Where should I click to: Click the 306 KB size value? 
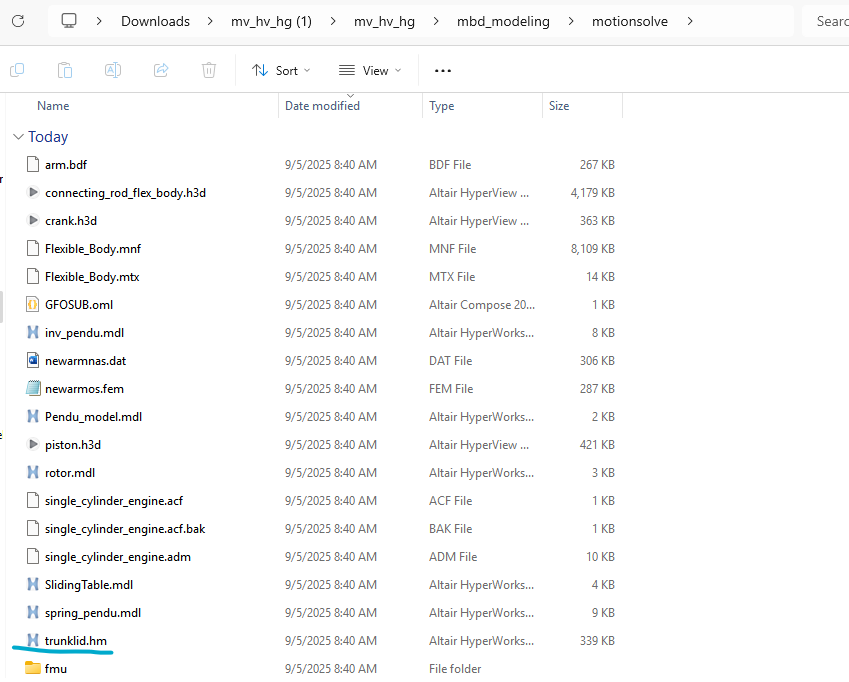point(597,360)
